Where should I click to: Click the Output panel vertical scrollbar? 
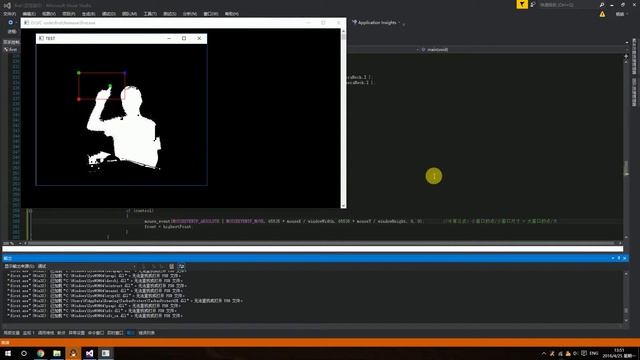tap(626, 297)
